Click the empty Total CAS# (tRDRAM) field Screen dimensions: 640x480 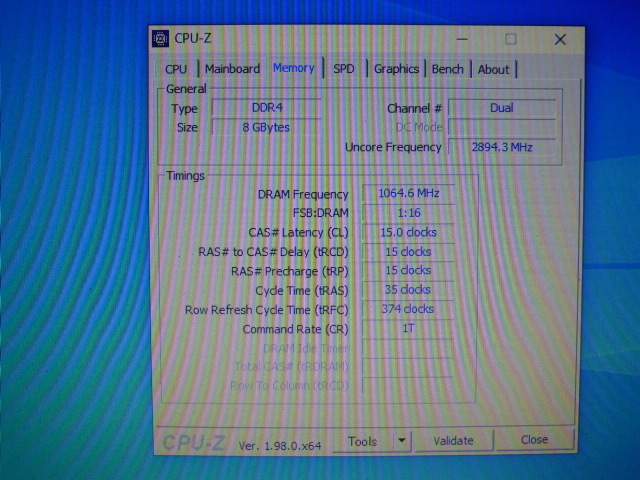[408, 367]
